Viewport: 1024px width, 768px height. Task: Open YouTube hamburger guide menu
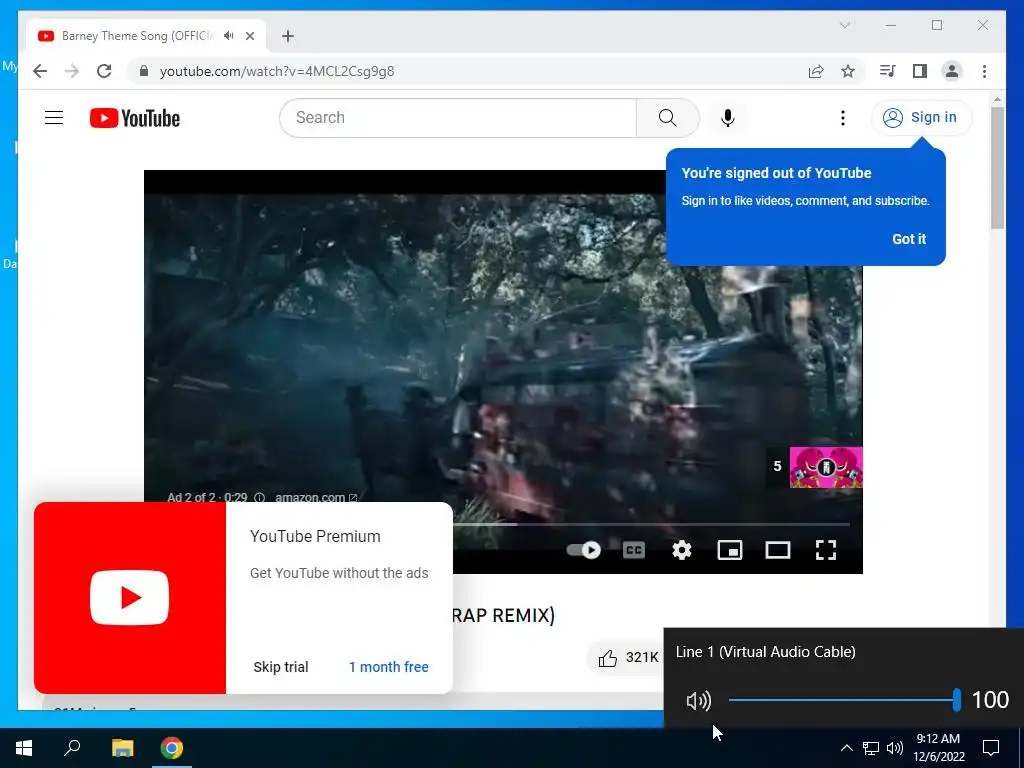(54, 118)
